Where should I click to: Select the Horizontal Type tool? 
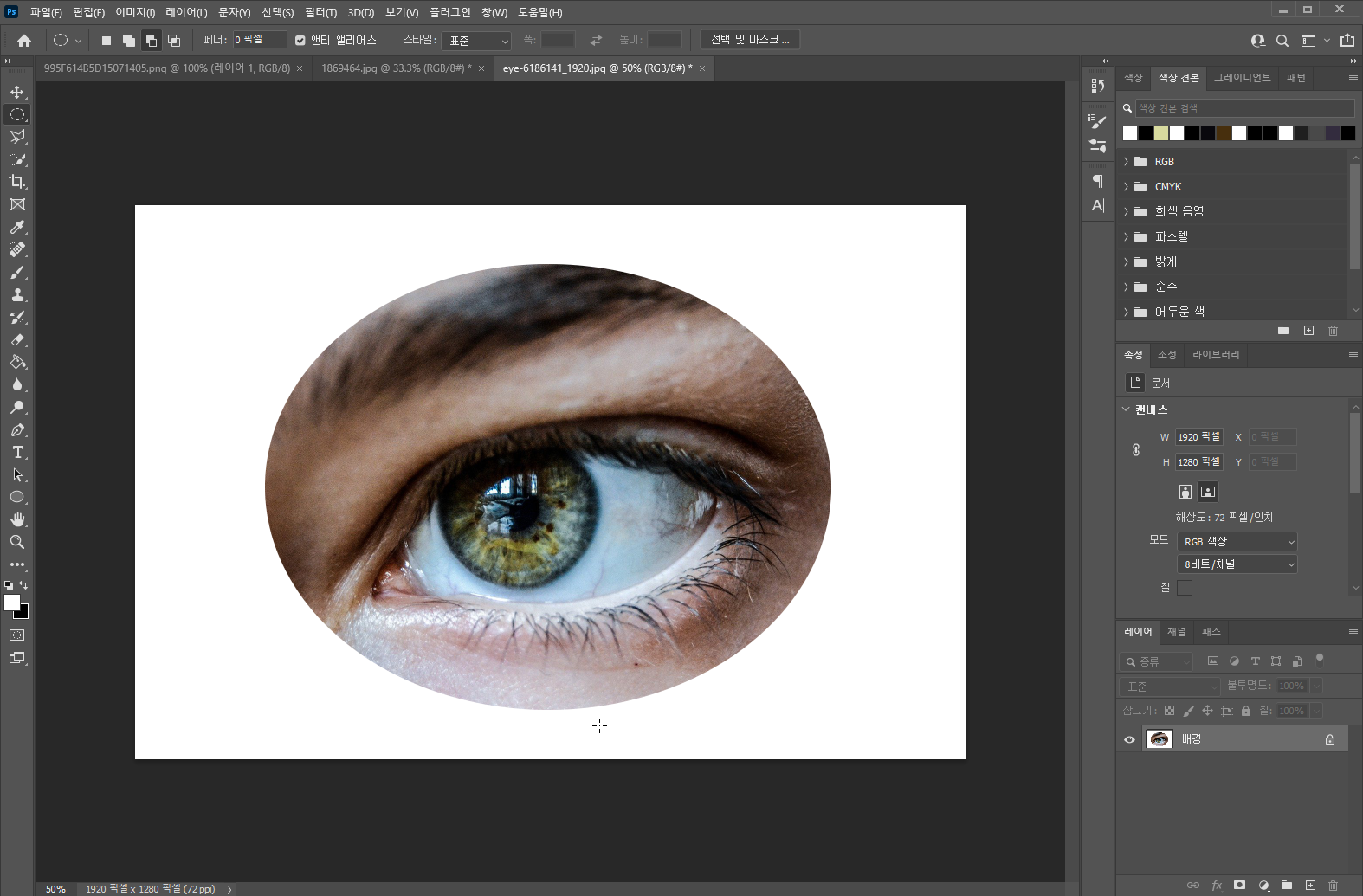(x=17, y=452)
